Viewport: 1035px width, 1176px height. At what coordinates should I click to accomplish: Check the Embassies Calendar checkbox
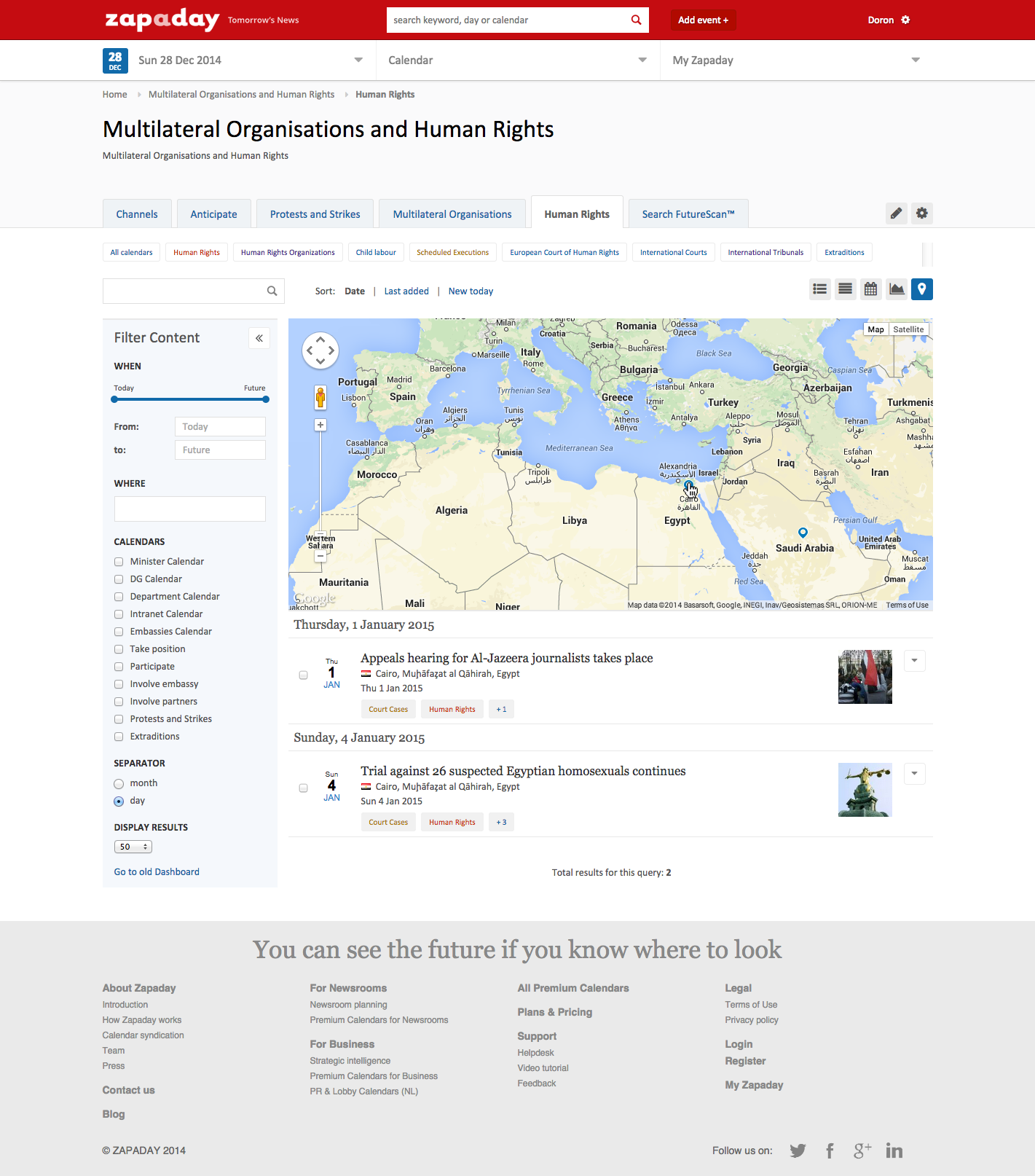[119, 632]
